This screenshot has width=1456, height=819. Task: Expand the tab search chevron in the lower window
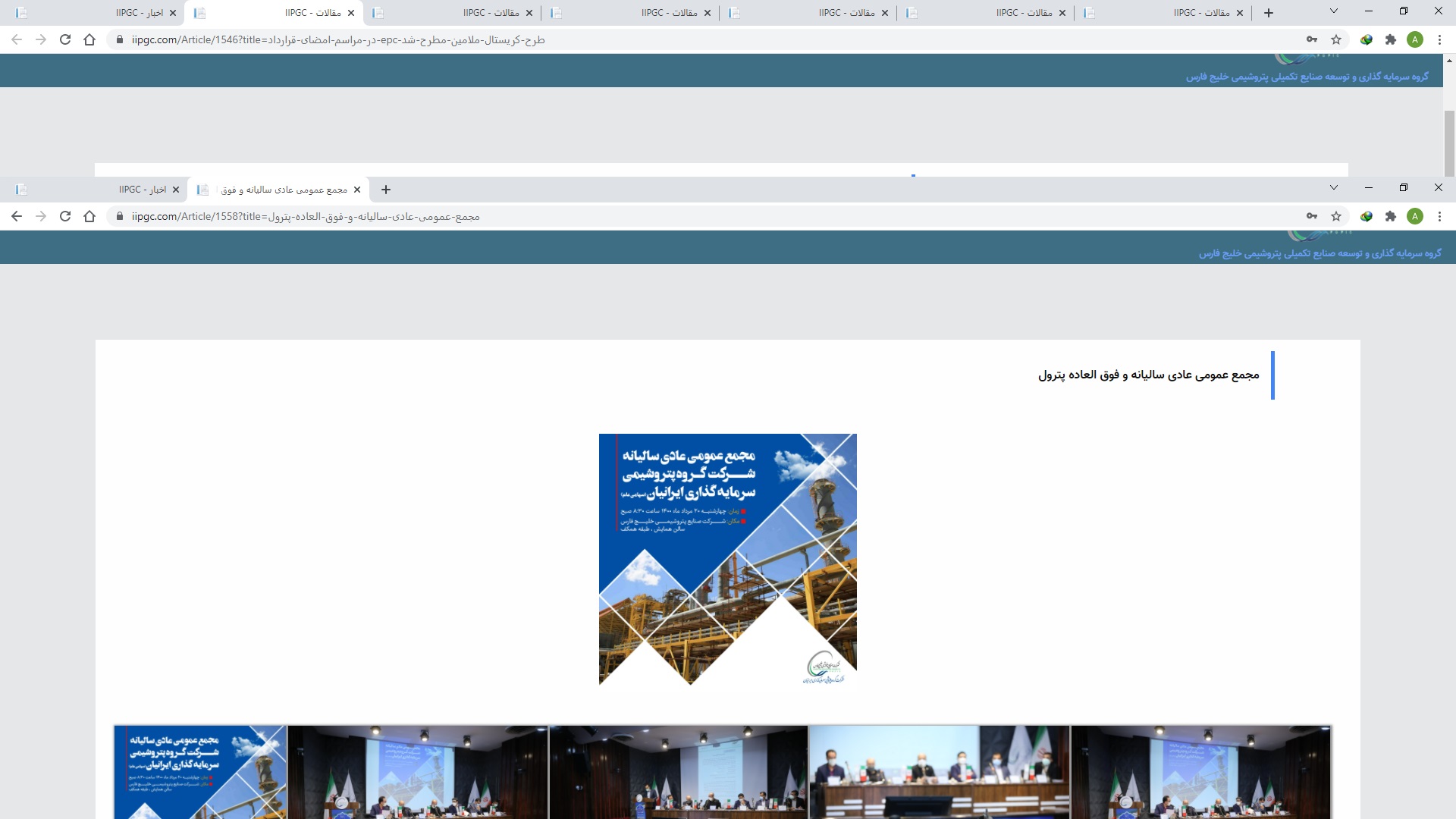[x=1334, y=187]
